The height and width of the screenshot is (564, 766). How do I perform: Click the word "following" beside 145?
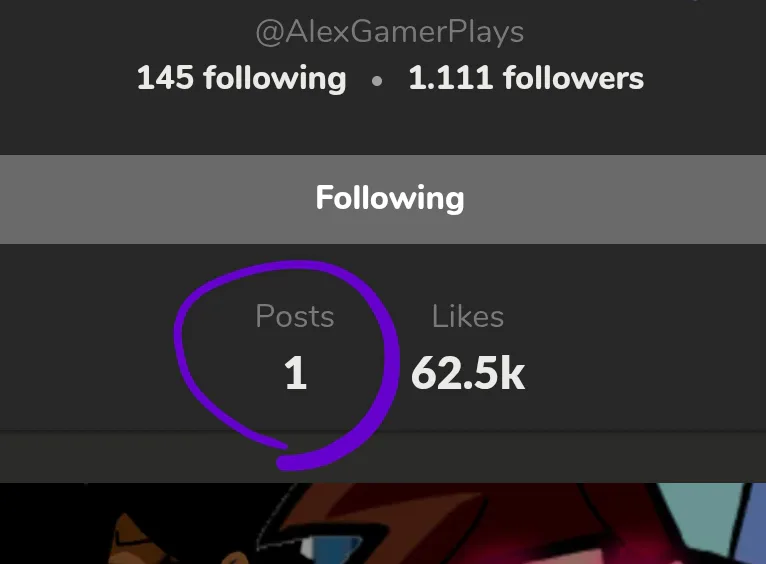tap(274, 78)
